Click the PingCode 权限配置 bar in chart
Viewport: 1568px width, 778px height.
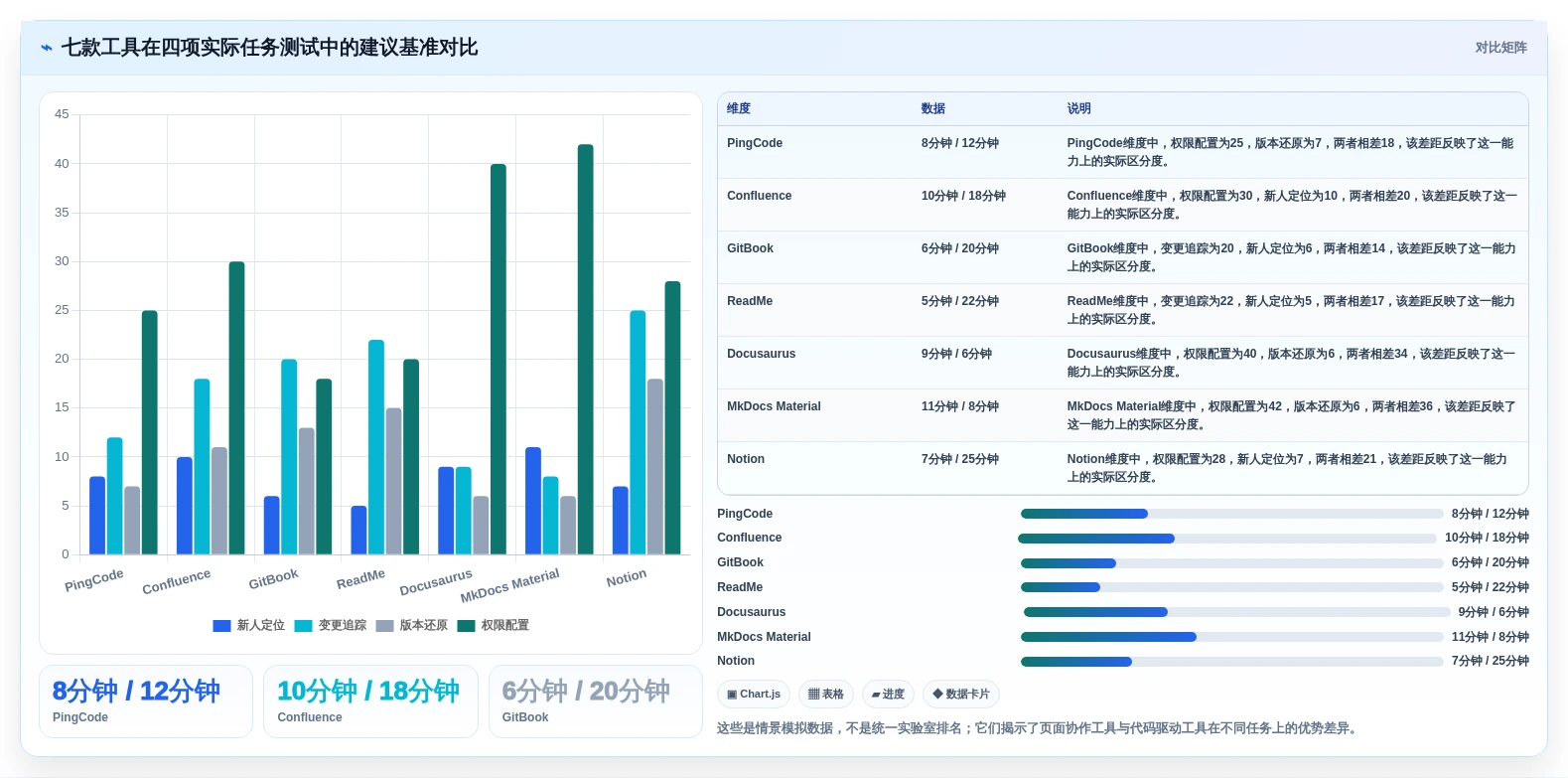pyautogui.click(x=150, y=432)
